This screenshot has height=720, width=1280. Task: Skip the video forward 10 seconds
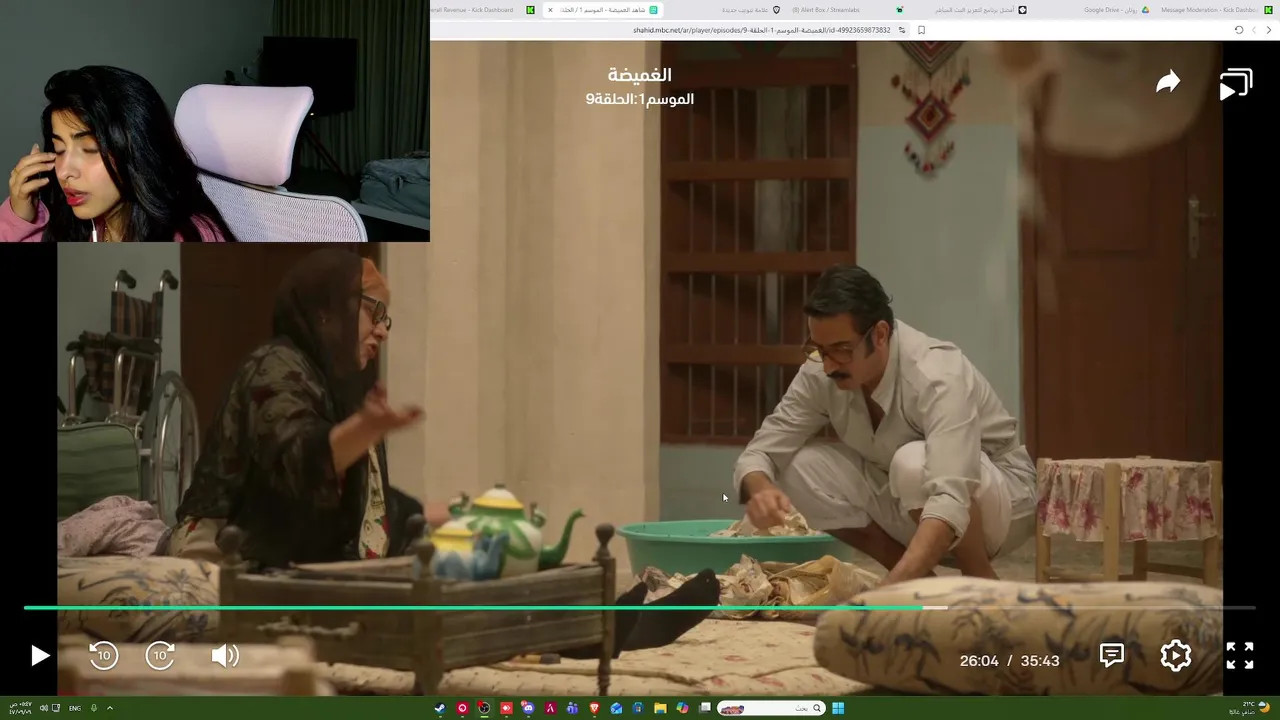tap(160, 656)
